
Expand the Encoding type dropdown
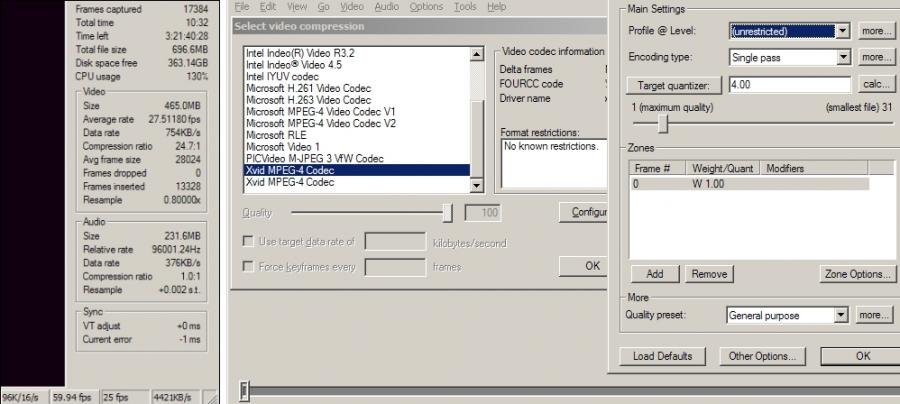[x=842, y=57]
